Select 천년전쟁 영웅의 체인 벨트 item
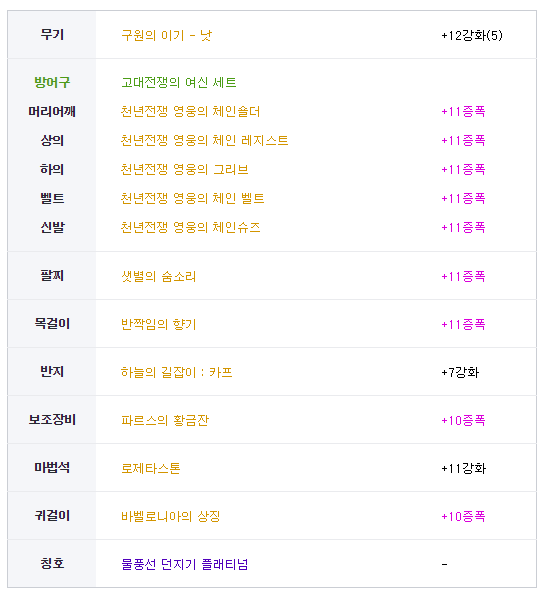Image resolution: width=542 pixels, height=598 pixels. (192, 198)
